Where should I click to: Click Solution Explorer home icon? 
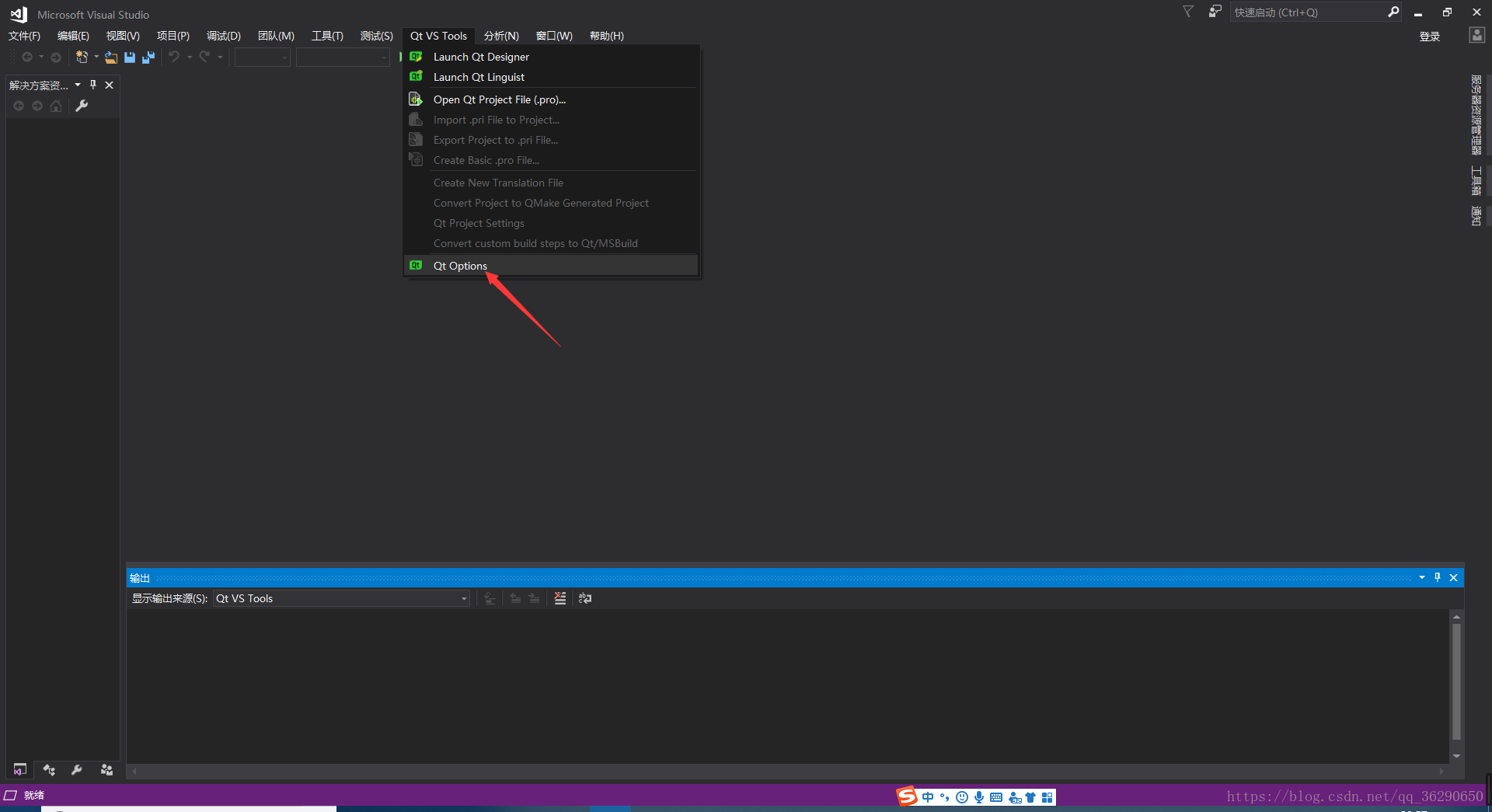pyautogui.click(x=56, y=106)
